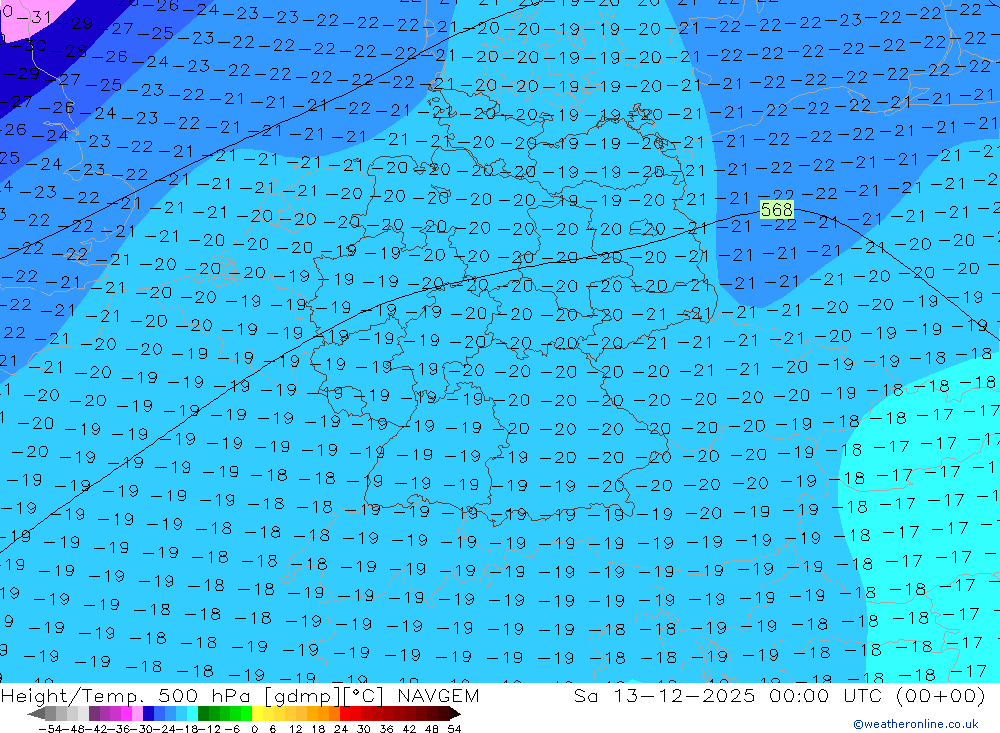This screenshot has width=1000, height=733.
Task: Click the '-54' legend scale value
Action: coord(50,729)
